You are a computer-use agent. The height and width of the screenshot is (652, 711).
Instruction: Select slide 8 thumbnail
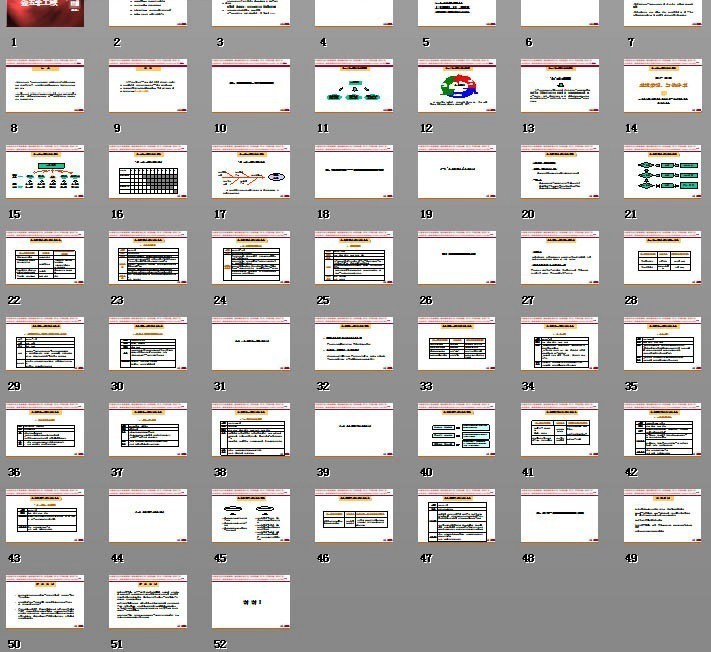tap(45, 86)
